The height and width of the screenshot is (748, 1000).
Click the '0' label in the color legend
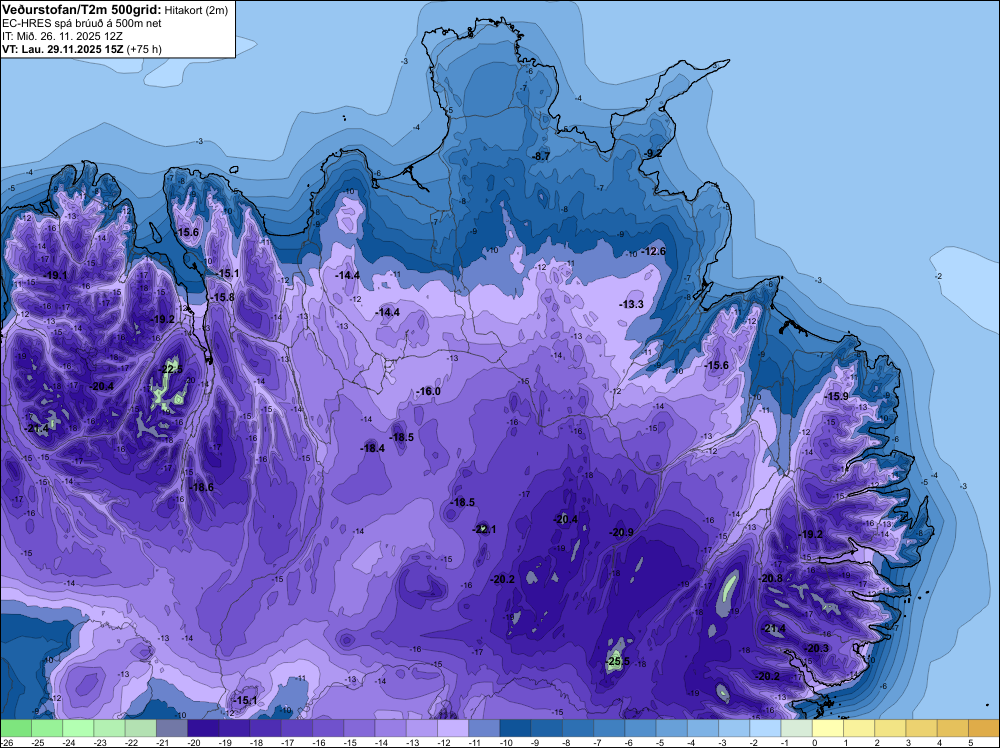pos(814,742)
